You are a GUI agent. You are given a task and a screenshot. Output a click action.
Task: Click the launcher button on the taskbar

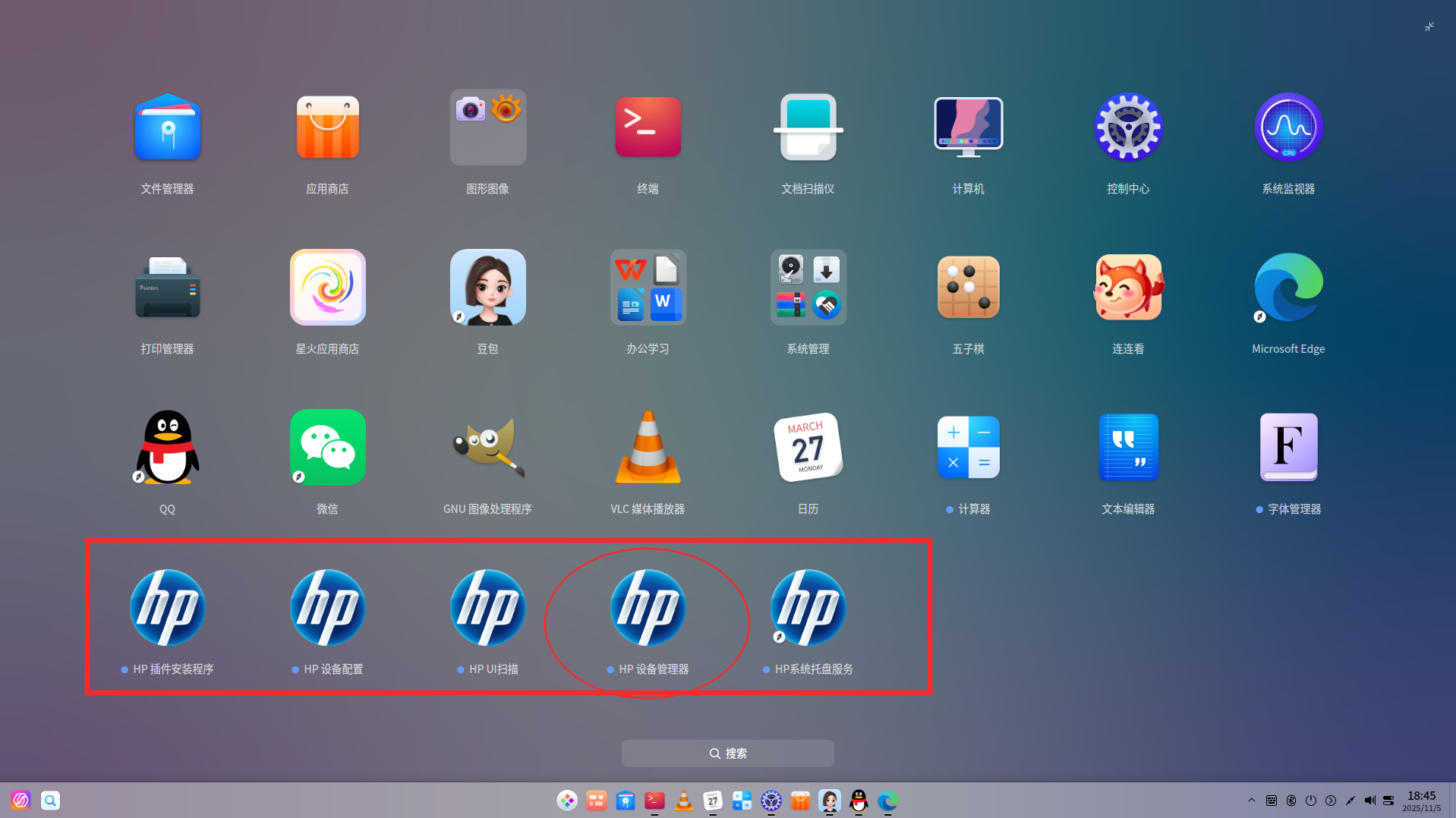point(20,801)
